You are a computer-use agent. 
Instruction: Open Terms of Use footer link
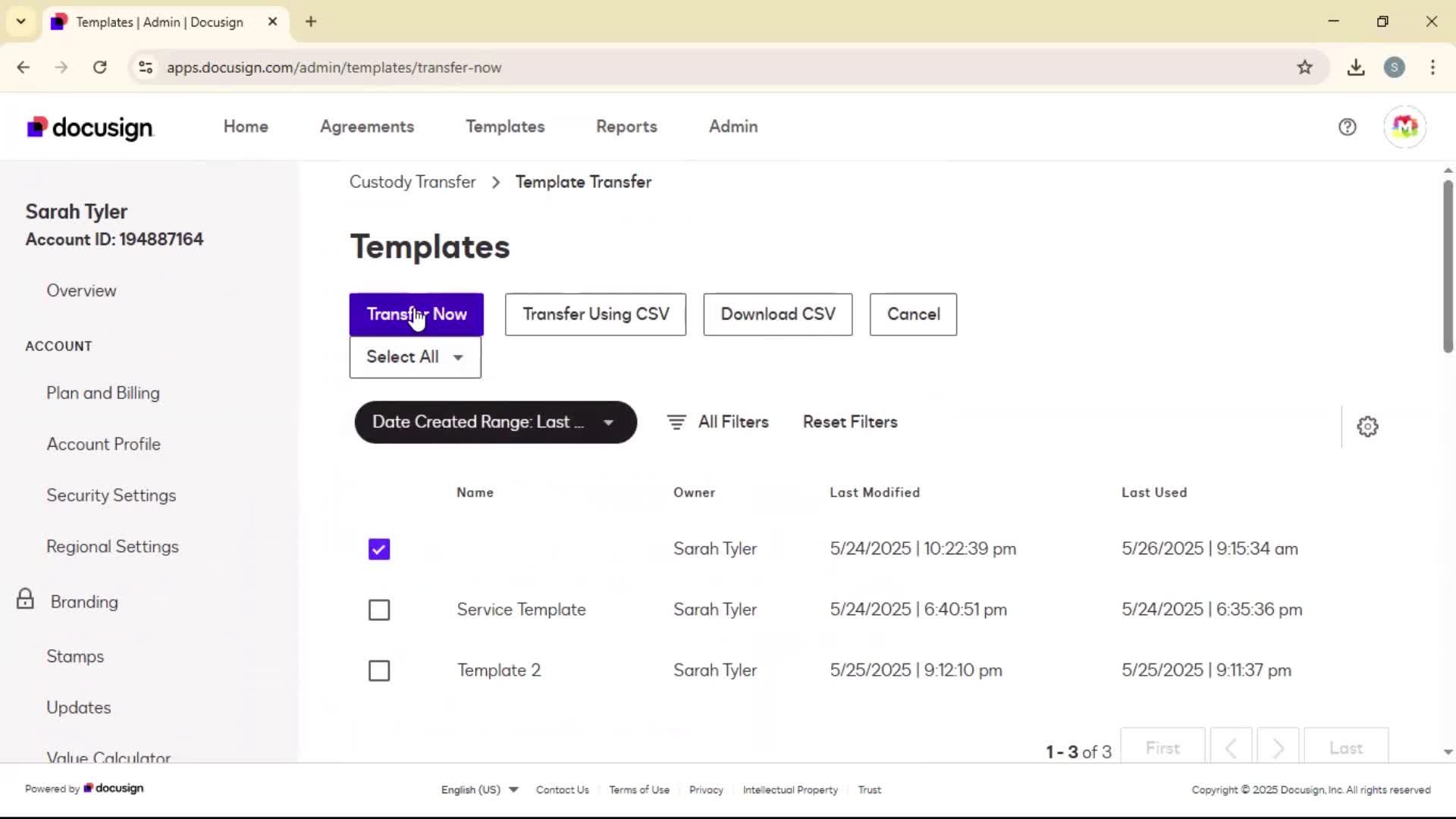point(639,790)
